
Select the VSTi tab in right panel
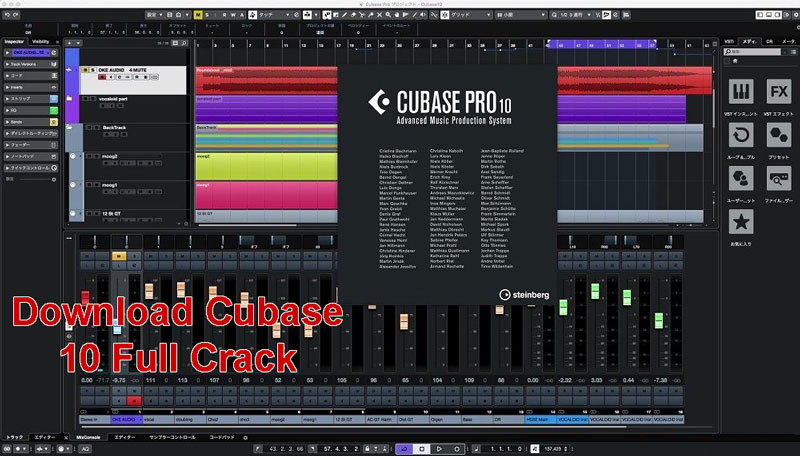tap(729, 40)
